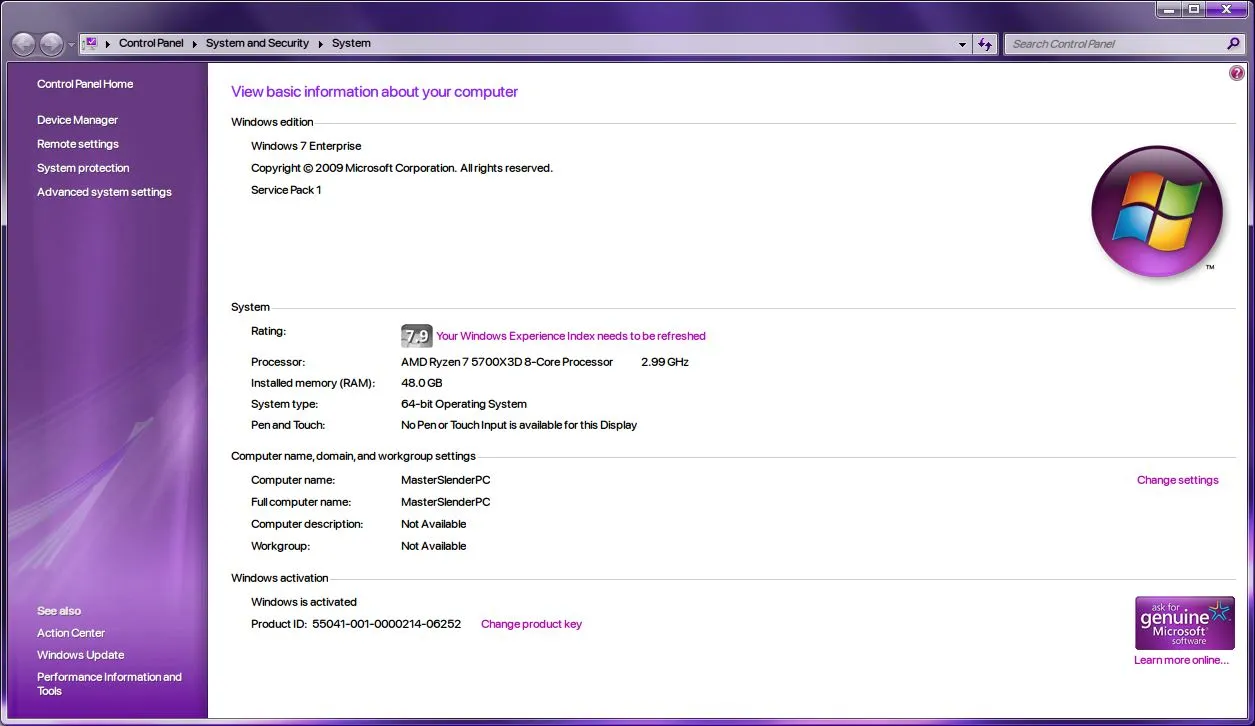Image resolution: width=1255 pixels, height=726 pixels.
Task: Click the Refresh button beside address bar
Action: click(x=985, y=44)
